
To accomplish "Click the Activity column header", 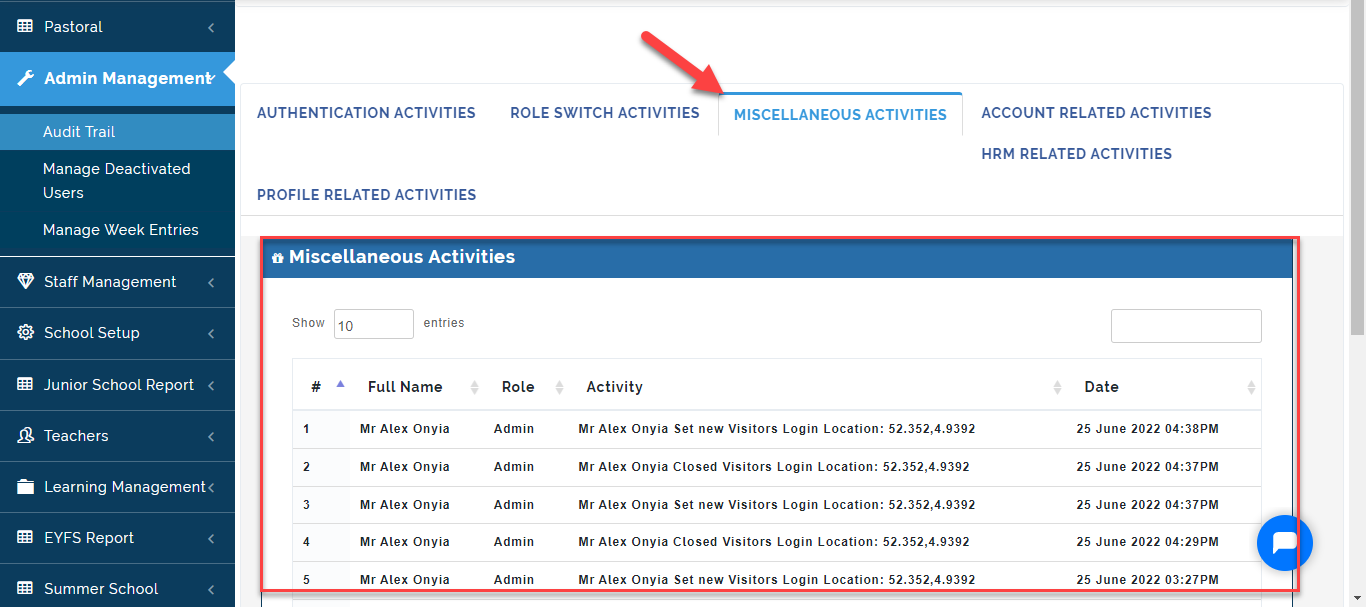I will (x=614, y=387).
